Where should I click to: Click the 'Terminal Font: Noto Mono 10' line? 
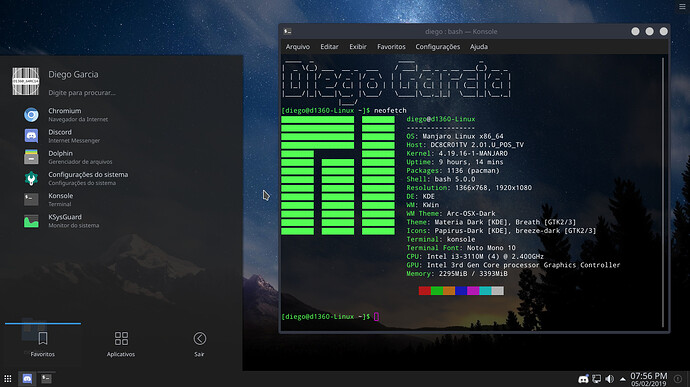click(461, 248)
